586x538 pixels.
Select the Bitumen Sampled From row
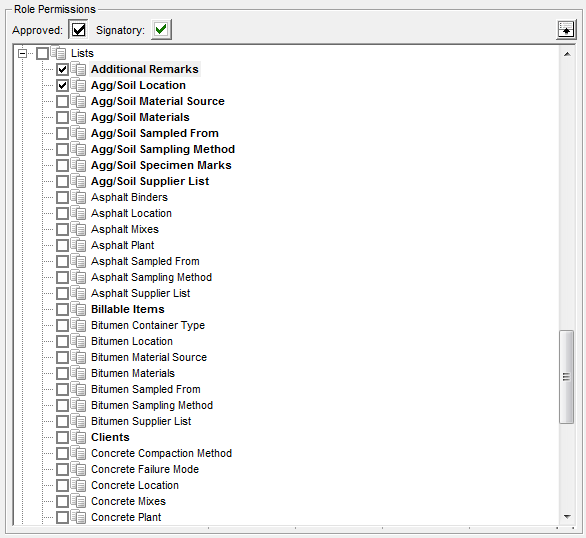click(x=146, y=389)
